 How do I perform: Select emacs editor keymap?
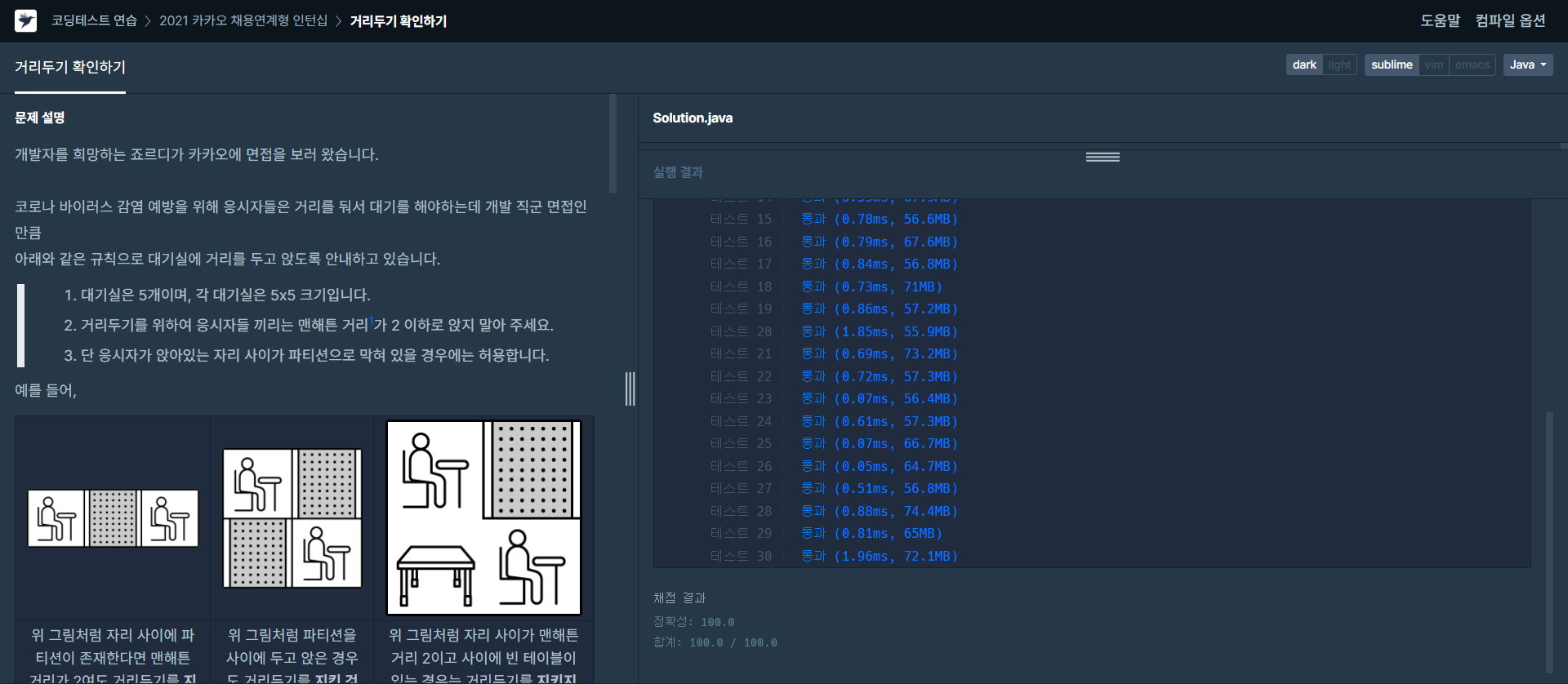(x=1472, y=64)
